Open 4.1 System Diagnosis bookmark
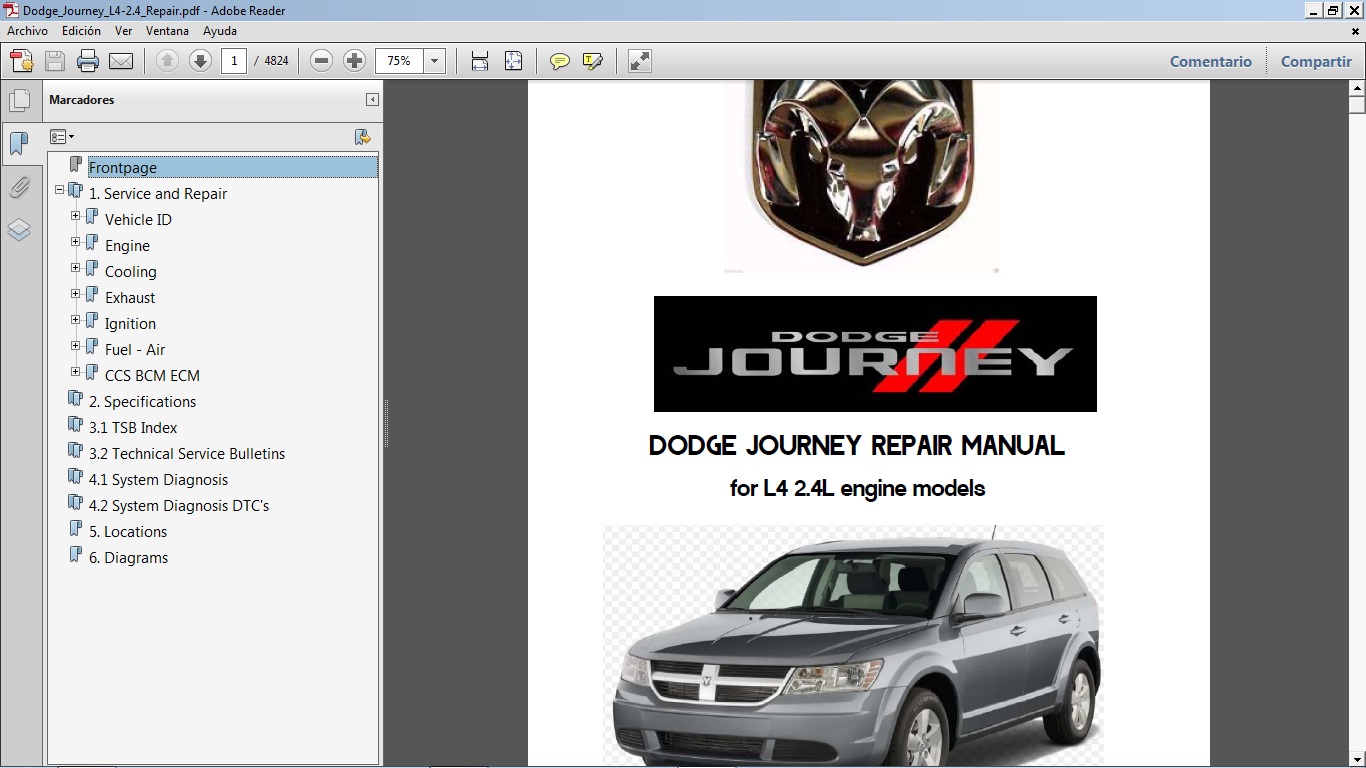The width and height of the screenshot is (1366, 768). [x=158, y=480]
